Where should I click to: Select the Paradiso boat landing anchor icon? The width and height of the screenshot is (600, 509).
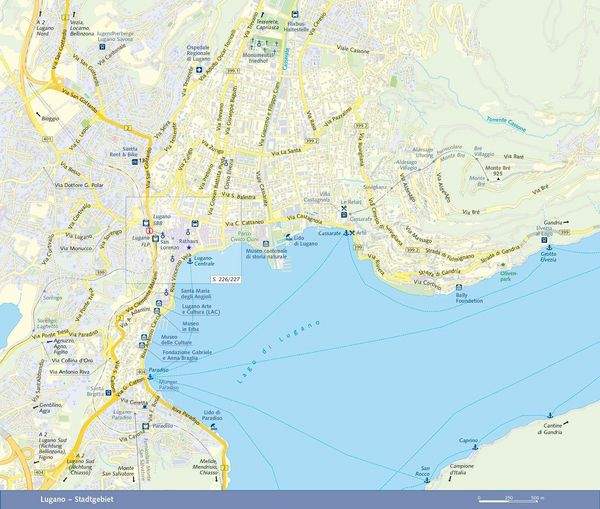[x=150, y=377]
